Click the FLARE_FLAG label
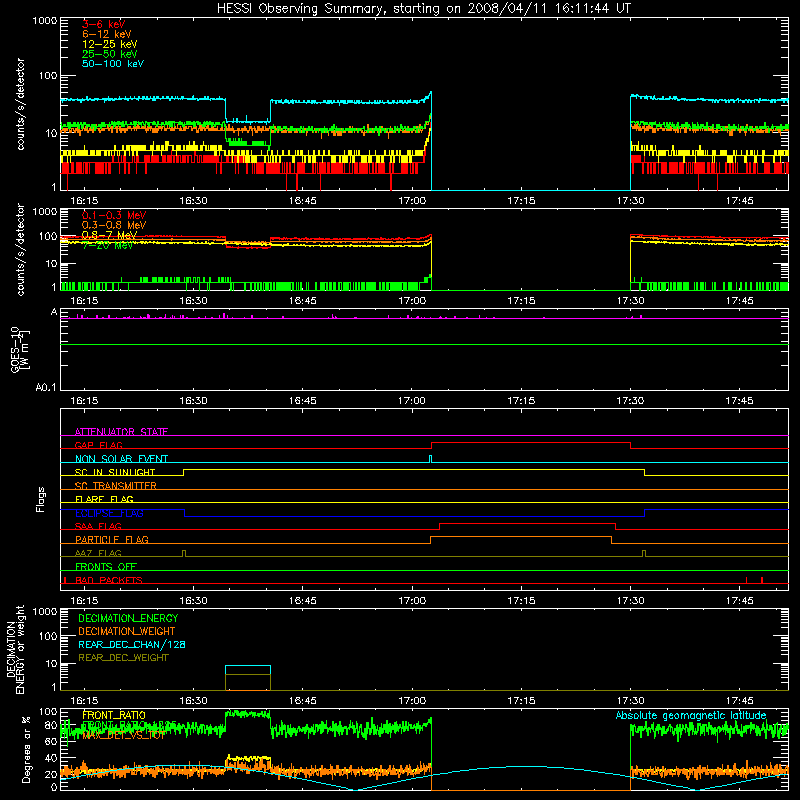The width and height of the screenshot is (800, 800). tap(104, 499)
